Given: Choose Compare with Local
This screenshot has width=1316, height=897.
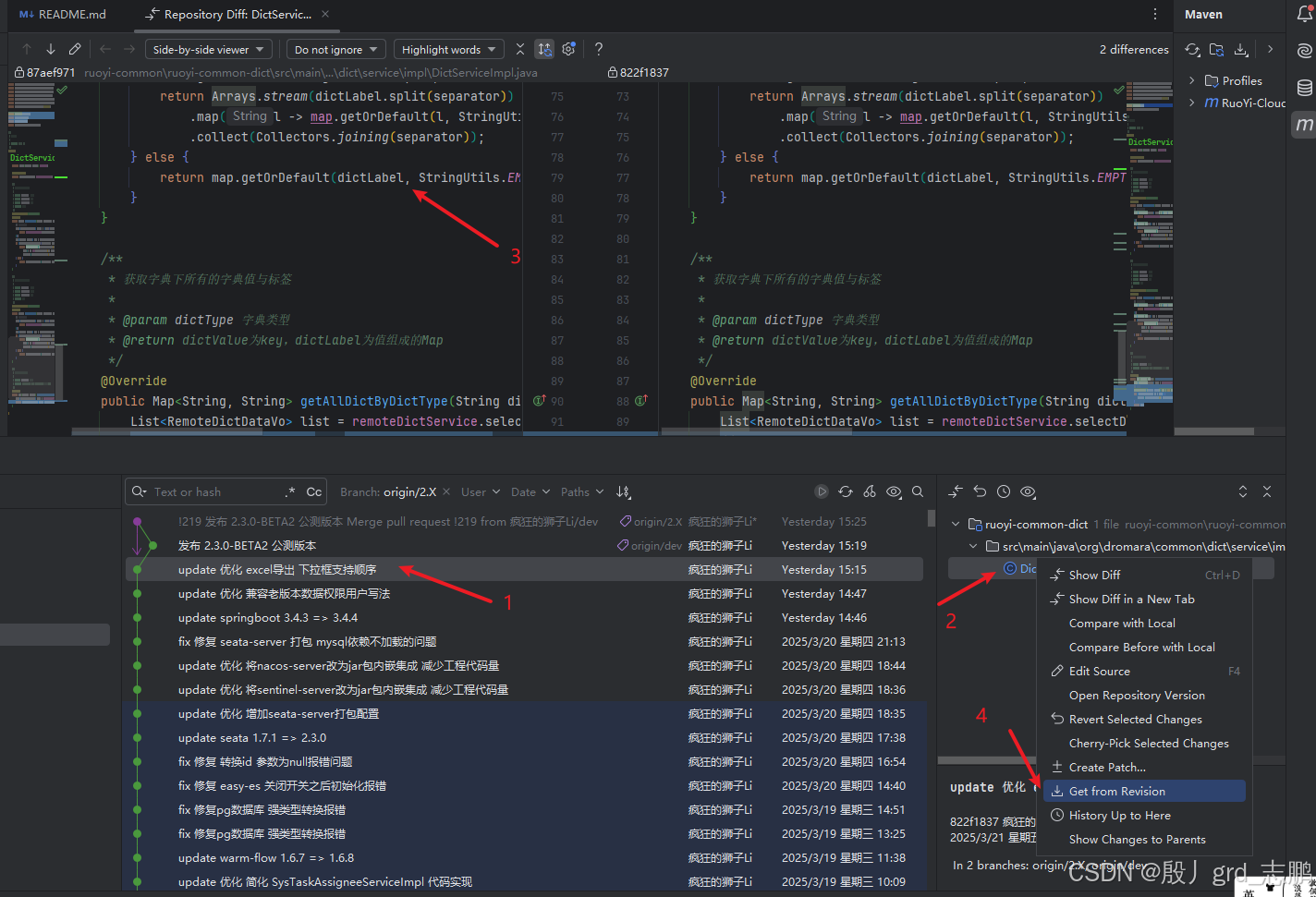Looking at the screenshot, I should 1145,623.
